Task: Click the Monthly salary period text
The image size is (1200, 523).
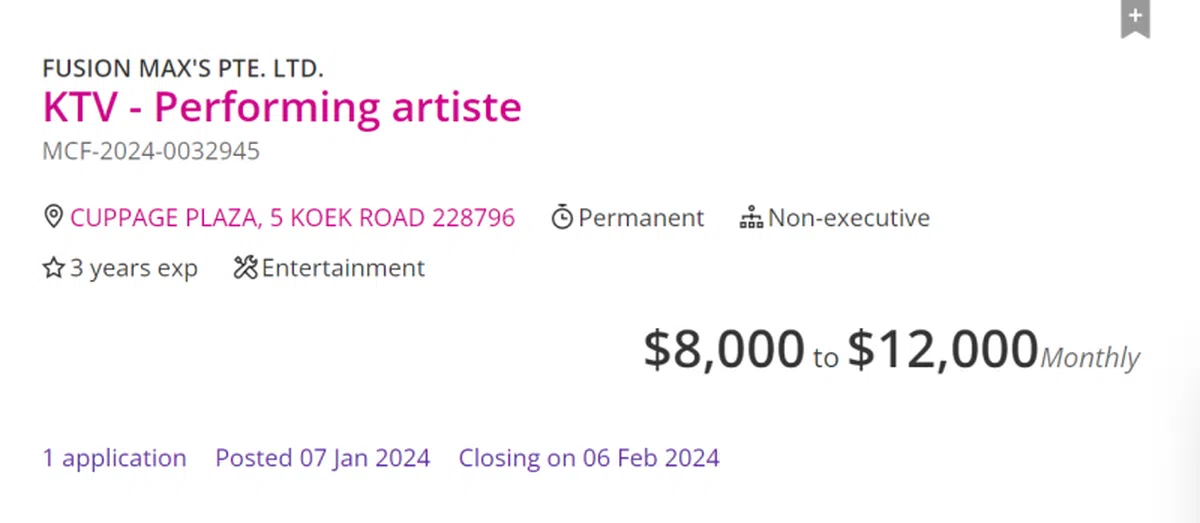Action: click(x=1089, y=357)
